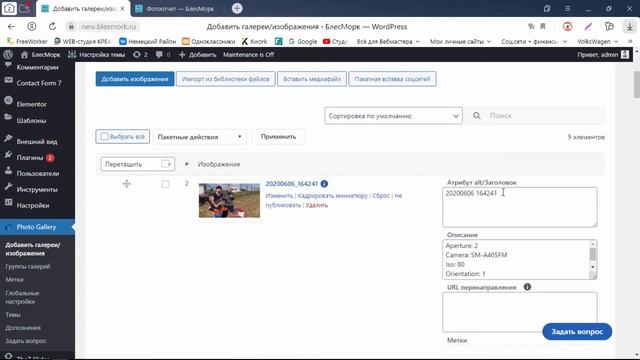
Task: Open the 20200606_164241 image title link
Action: point(291,184)
